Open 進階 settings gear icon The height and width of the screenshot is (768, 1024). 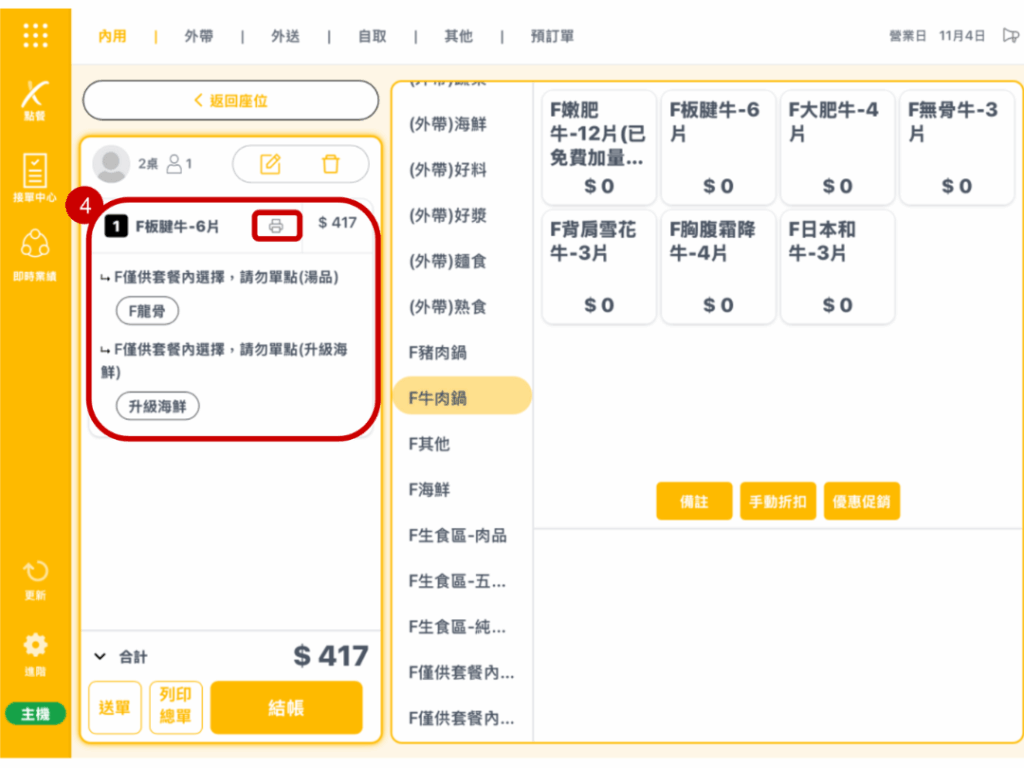point(35,650)
